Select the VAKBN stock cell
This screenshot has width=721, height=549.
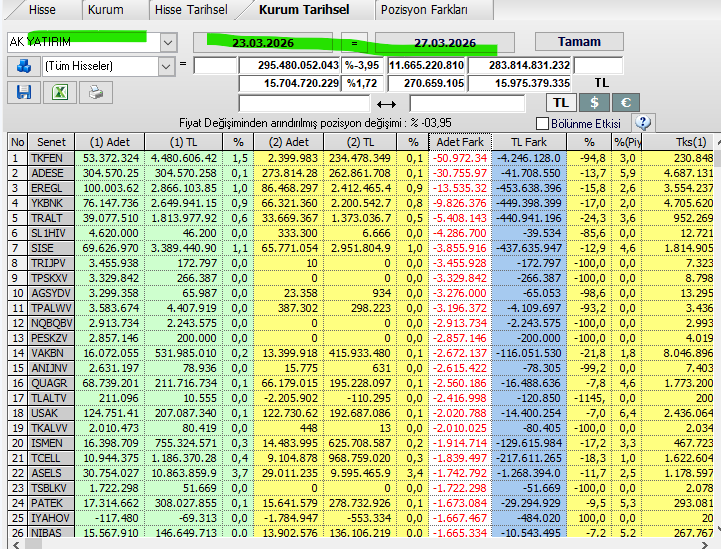coord(51,353)
